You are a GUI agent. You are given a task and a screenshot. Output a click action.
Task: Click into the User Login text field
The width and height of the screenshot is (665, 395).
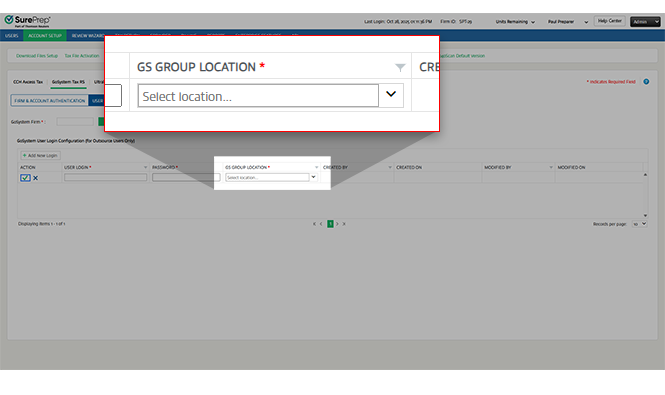click(105, 177)
